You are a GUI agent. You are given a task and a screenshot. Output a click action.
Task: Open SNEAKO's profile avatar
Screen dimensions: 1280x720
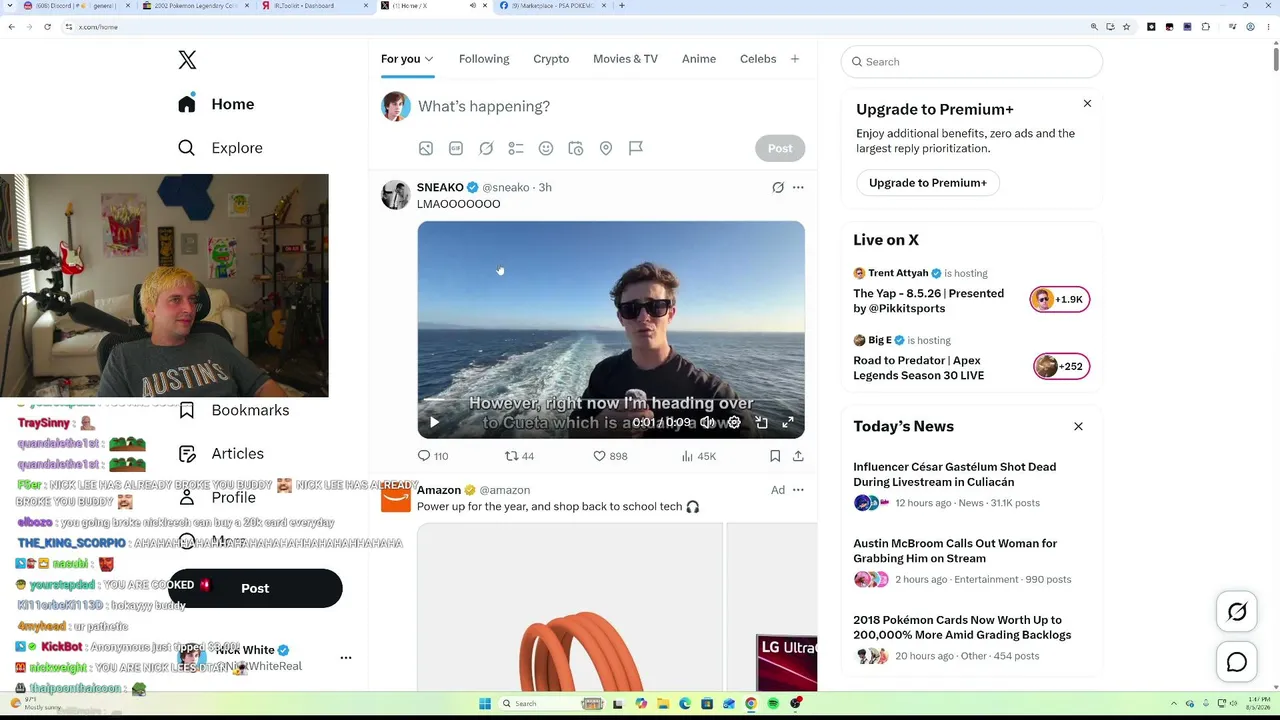[x=396, y=195]
